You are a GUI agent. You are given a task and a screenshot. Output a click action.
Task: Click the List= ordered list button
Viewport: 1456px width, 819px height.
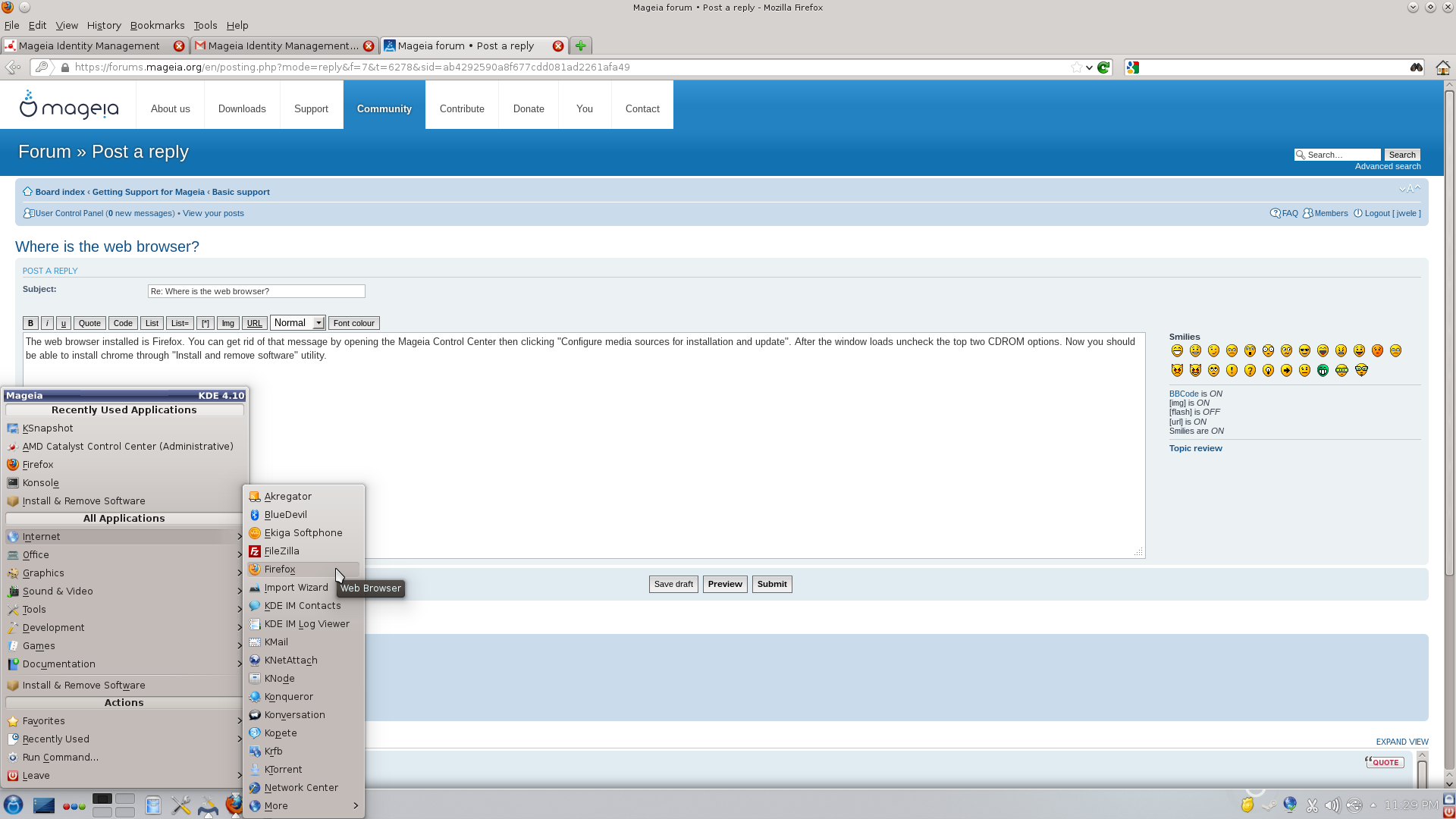(x=180, y=323)
